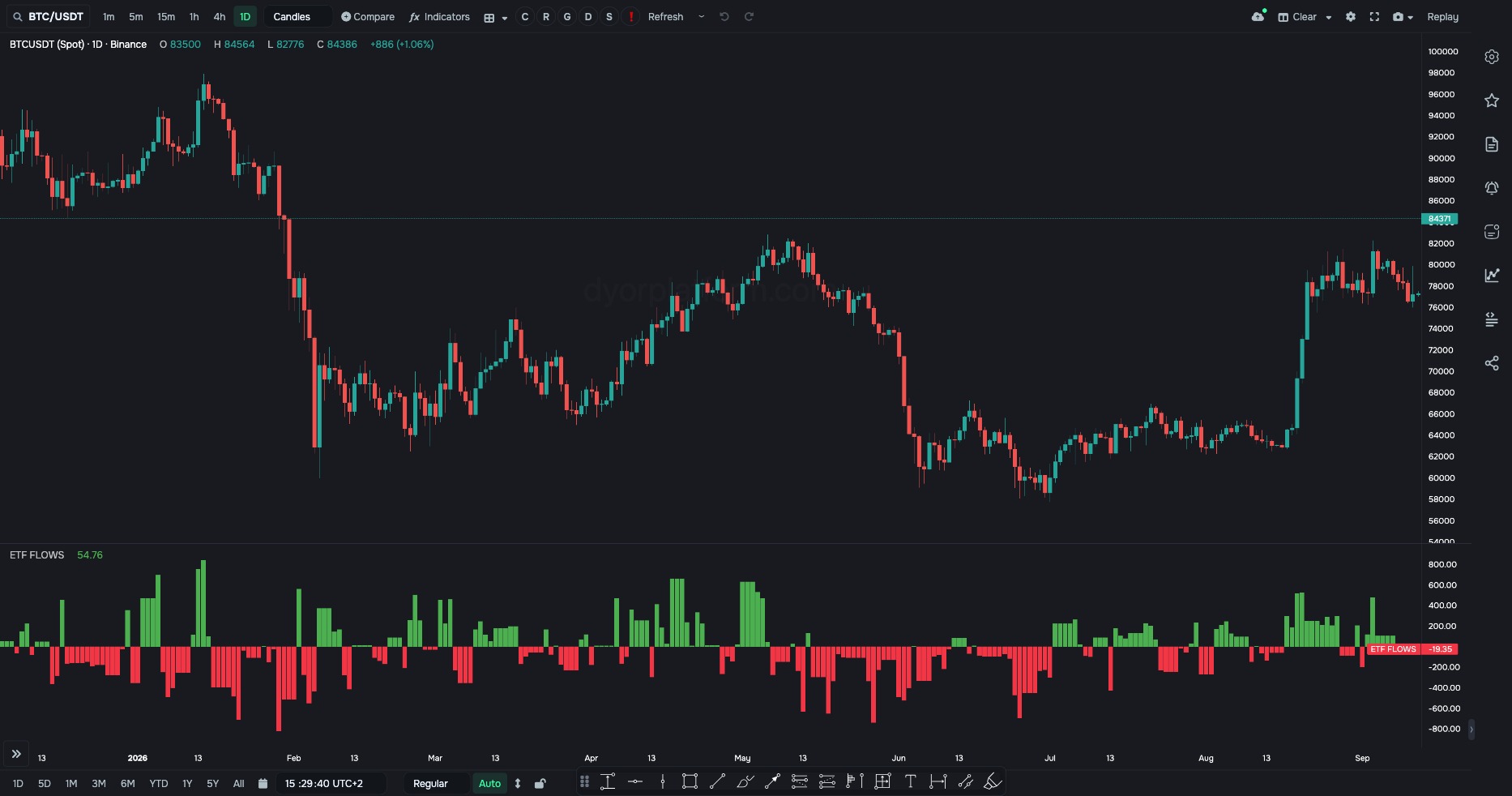Viewport: 1512px width, 796px height.
Task: Click the share icon in sidebar
Action: point(1492,363)
